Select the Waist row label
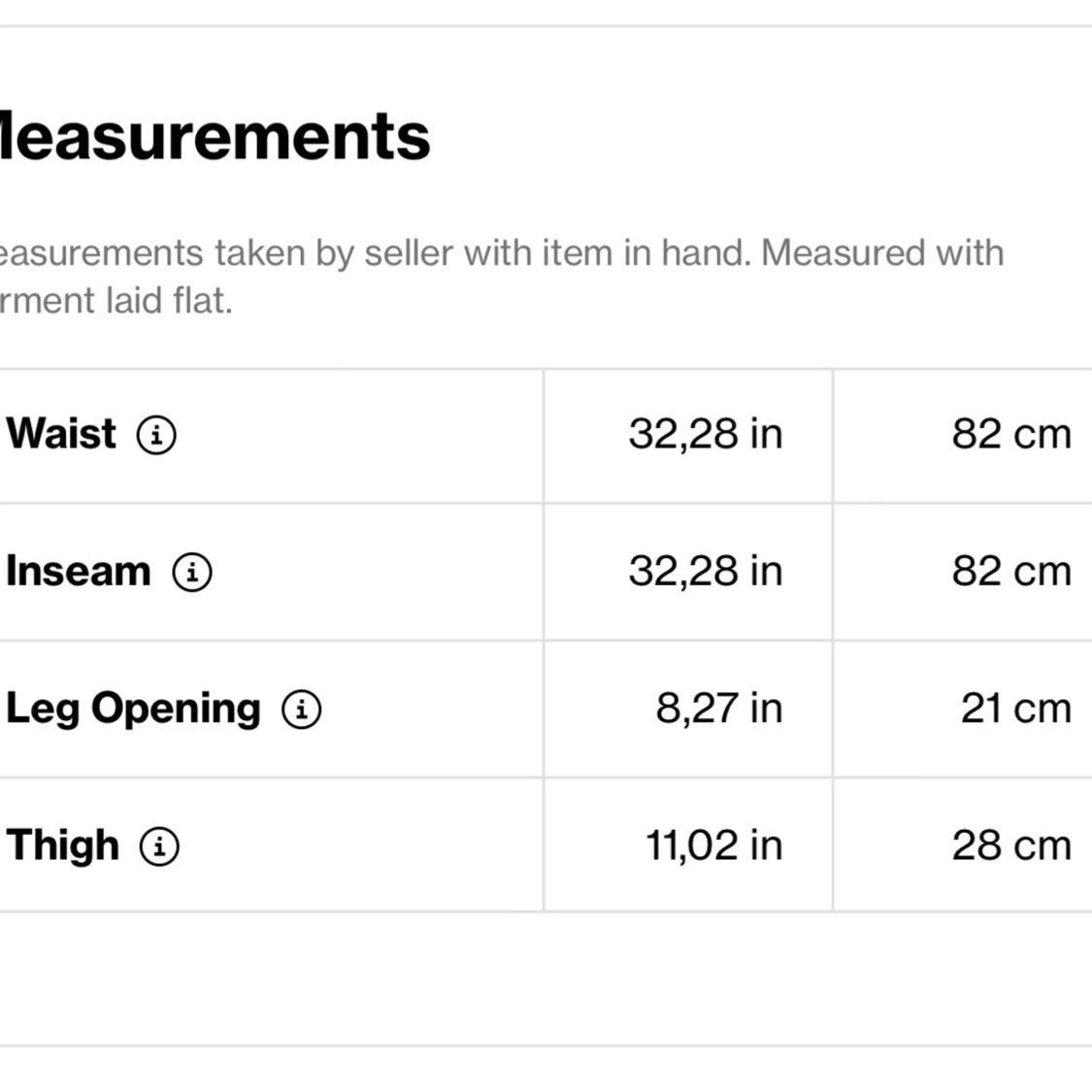 (x=61, y=434)
